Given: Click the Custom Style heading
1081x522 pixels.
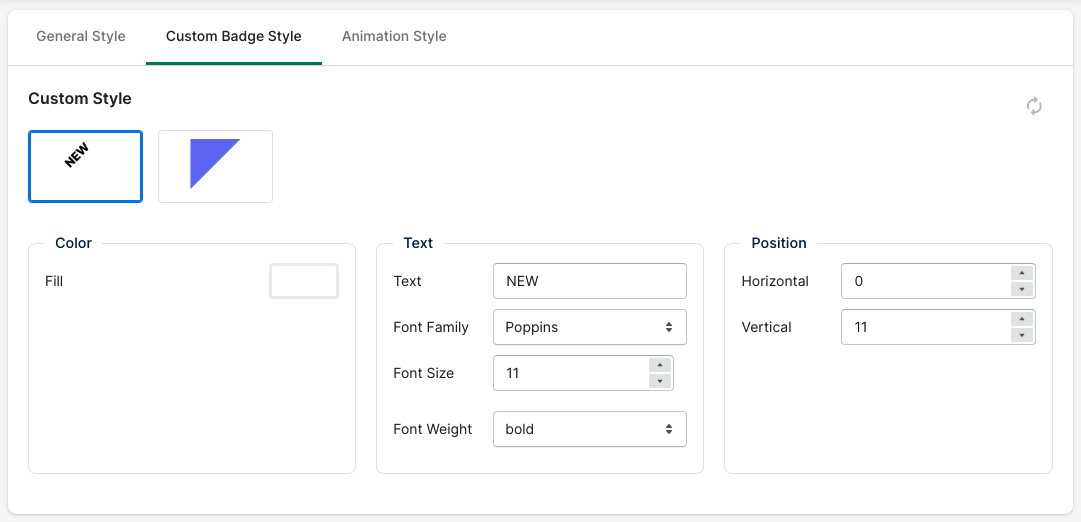Looking at the screenshot, I should [80, 99].
